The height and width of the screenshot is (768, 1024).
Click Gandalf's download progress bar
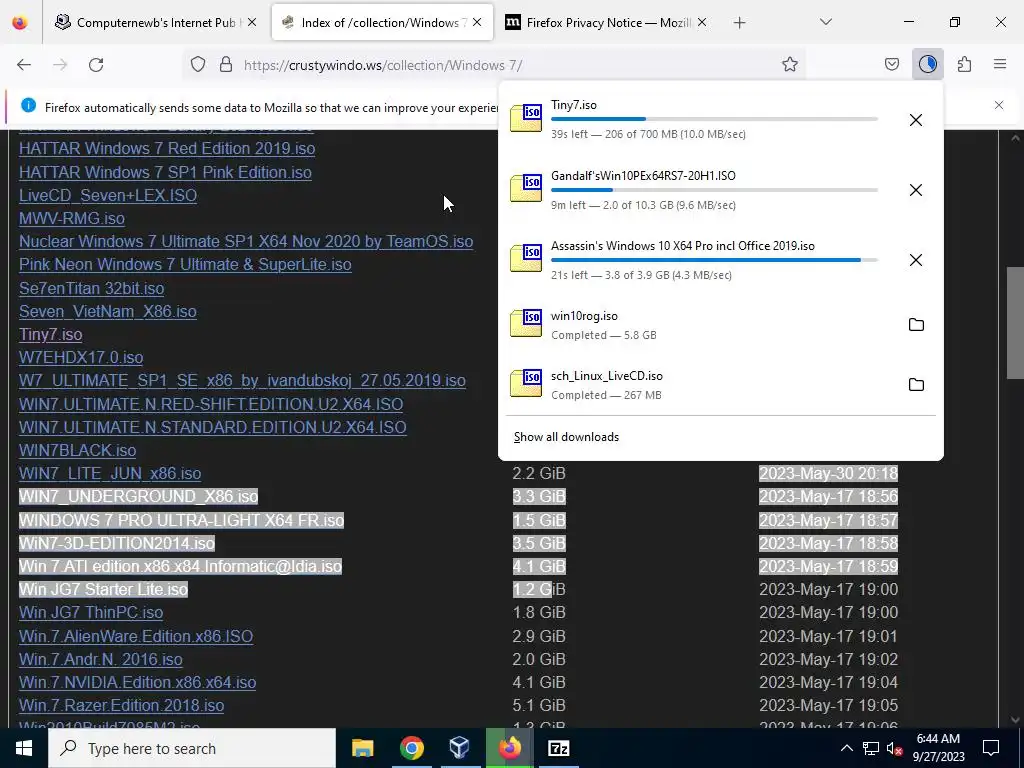(x=714, y=190)
